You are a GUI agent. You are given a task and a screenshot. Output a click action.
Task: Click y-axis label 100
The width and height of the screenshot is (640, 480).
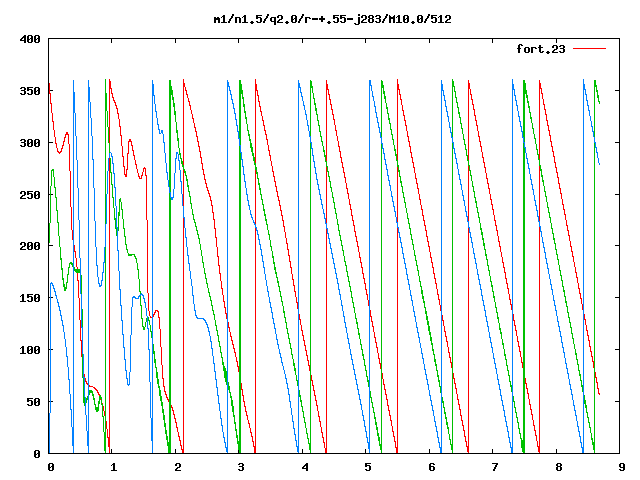coord(30,350)
